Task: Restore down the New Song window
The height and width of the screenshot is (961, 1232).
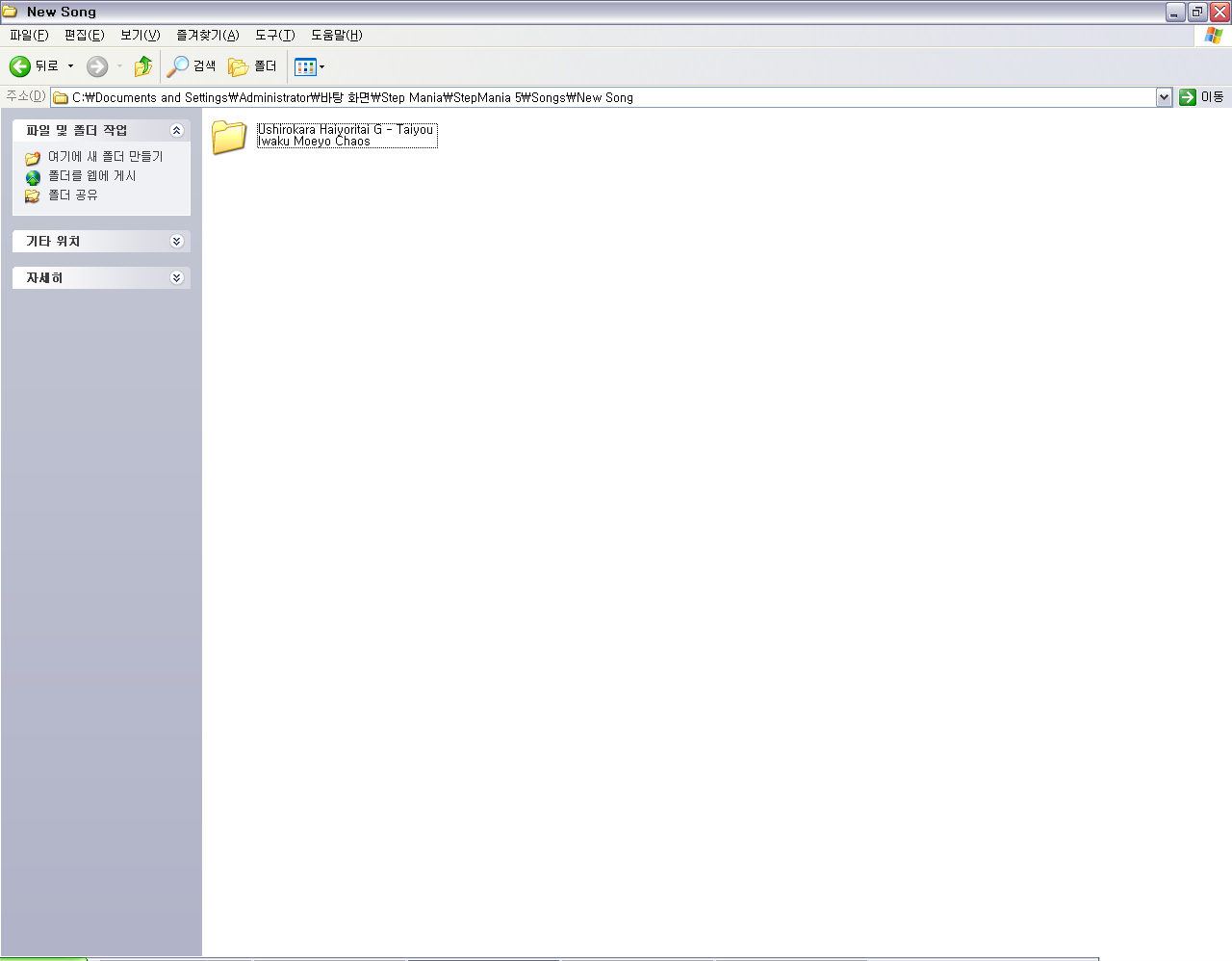Action: click(x=1197, y=12)
